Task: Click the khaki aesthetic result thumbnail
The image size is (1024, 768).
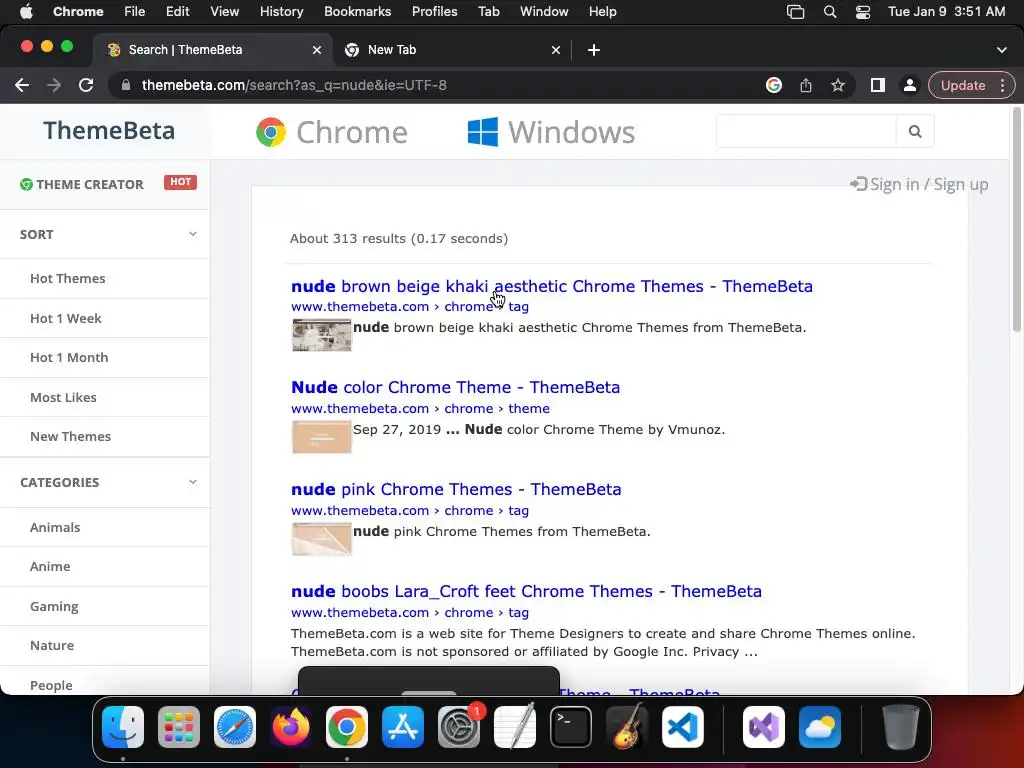Action: (321, 335)
